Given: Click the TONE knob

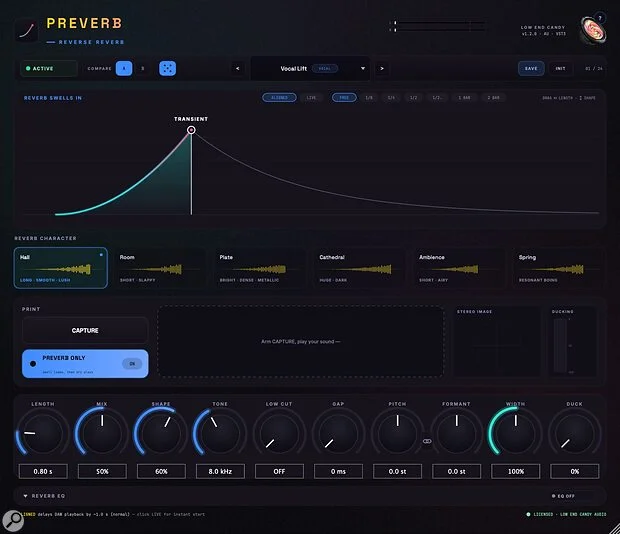Looking at the screenshot, I should (220, 433).
